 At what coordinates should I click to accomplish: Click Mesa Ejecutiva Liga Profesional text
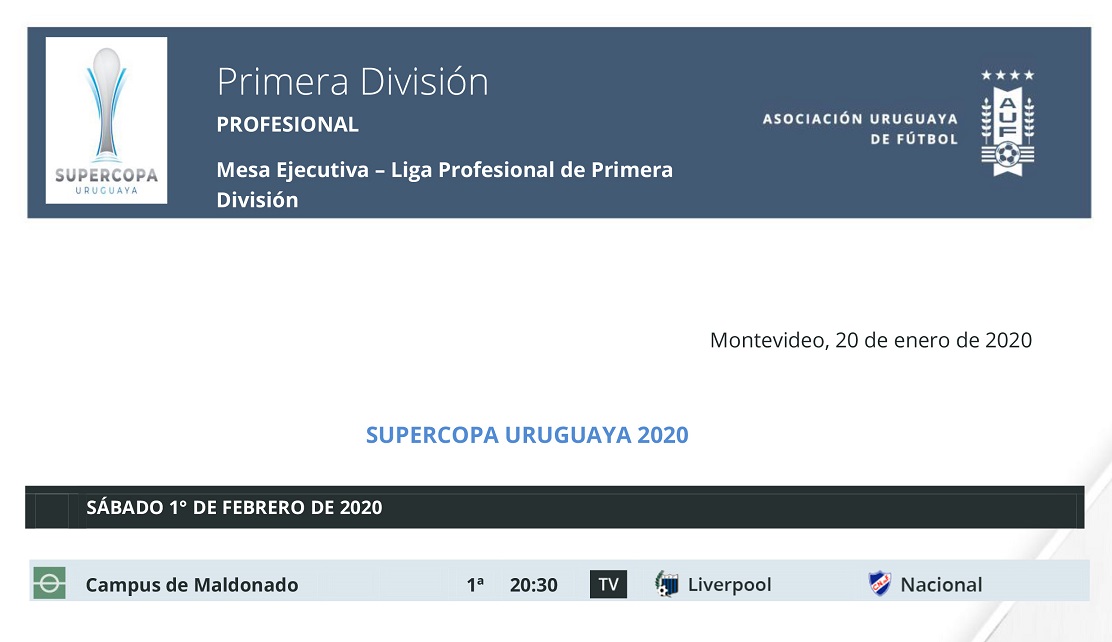click(x=445, y=184)
